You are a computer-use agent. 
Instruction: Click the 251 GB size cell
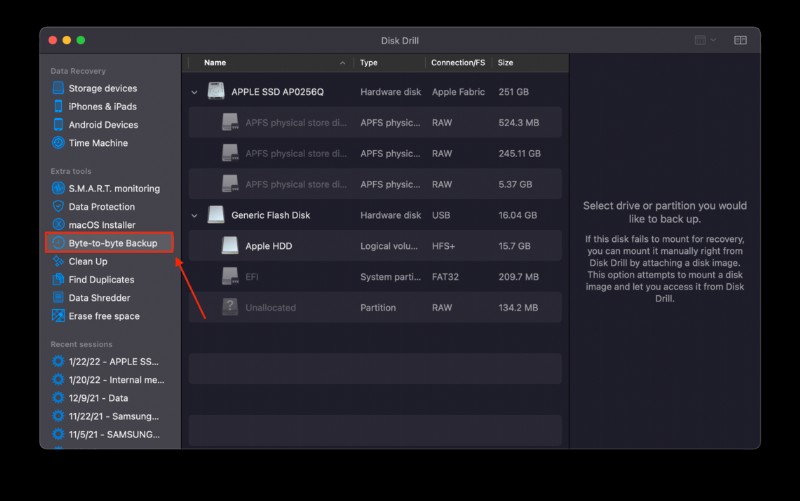tap(514, 92)
